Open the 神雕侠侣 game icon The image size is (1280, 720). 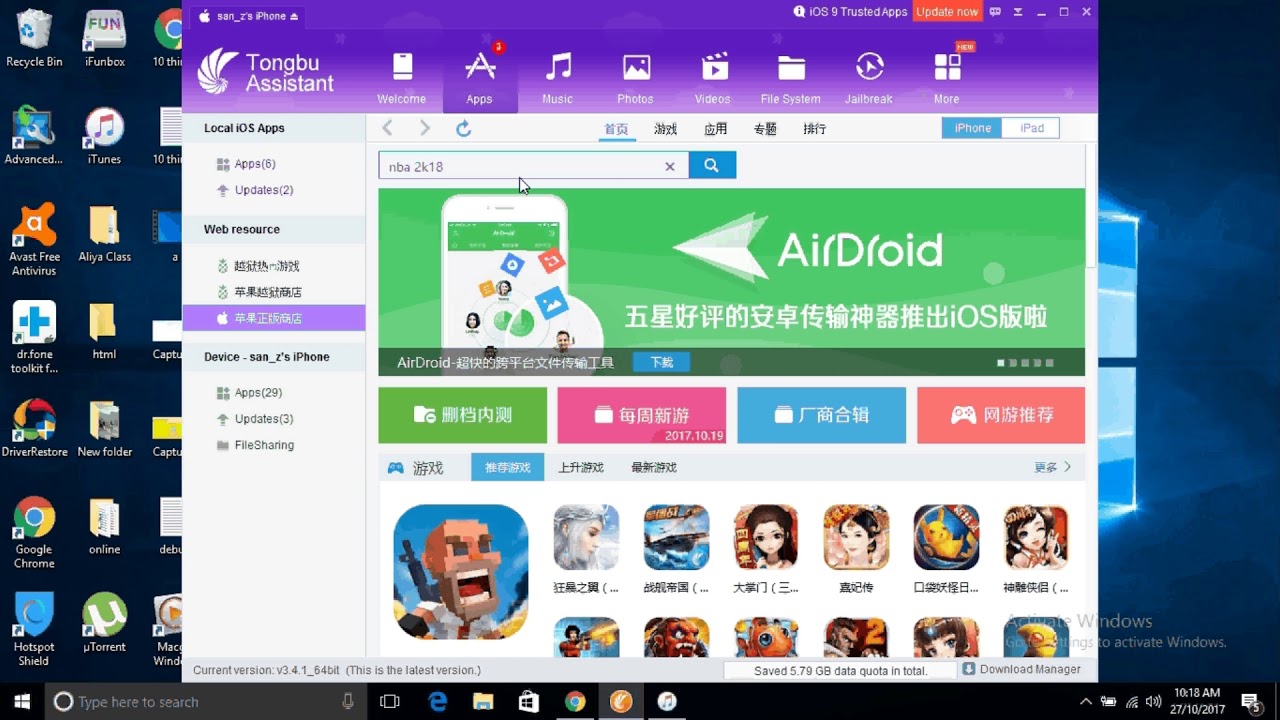click(x=1036, y=537)
